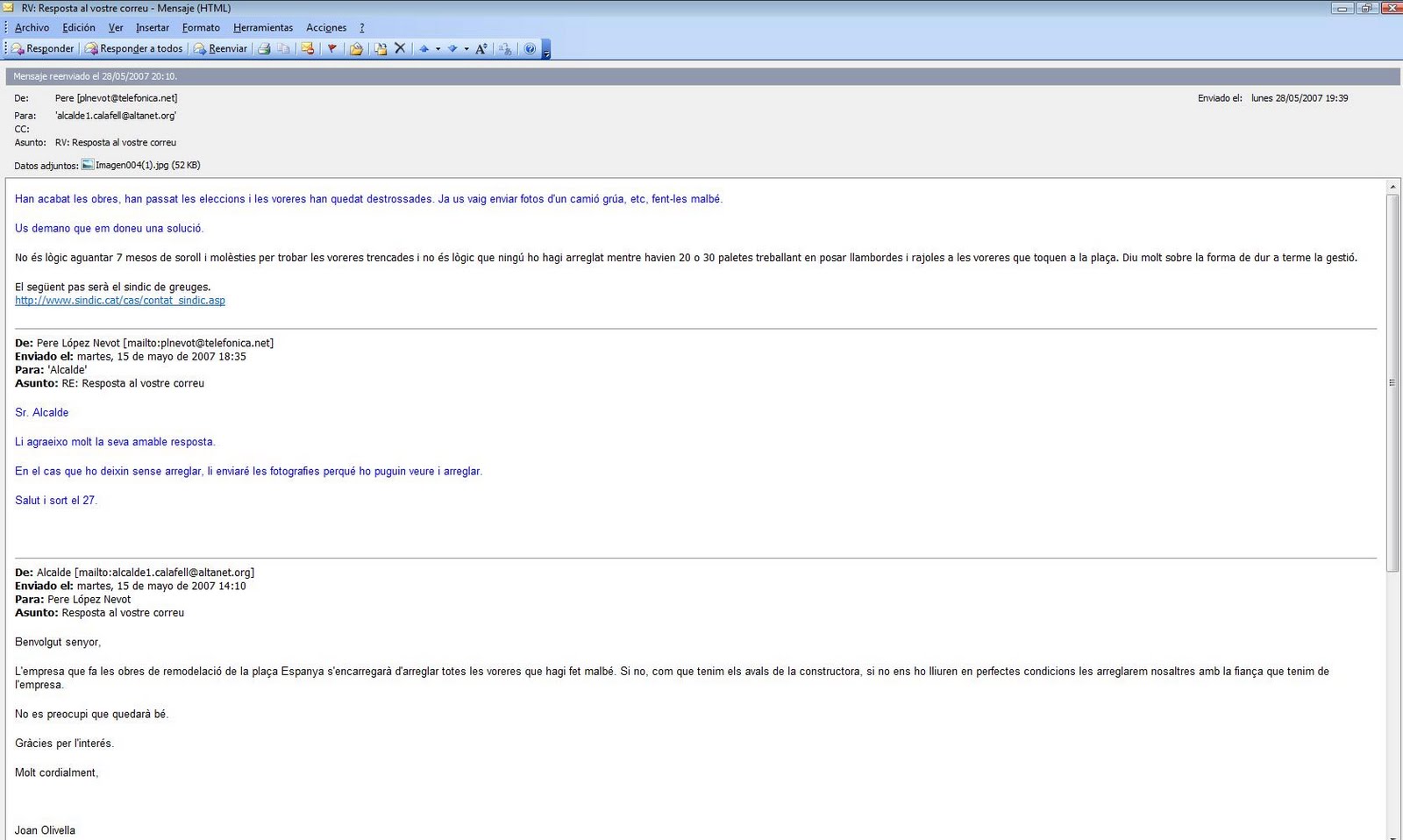The image size is (1403, 840).
Task: Click the line 'Salut i sort el 27.'
Action: 56,500
